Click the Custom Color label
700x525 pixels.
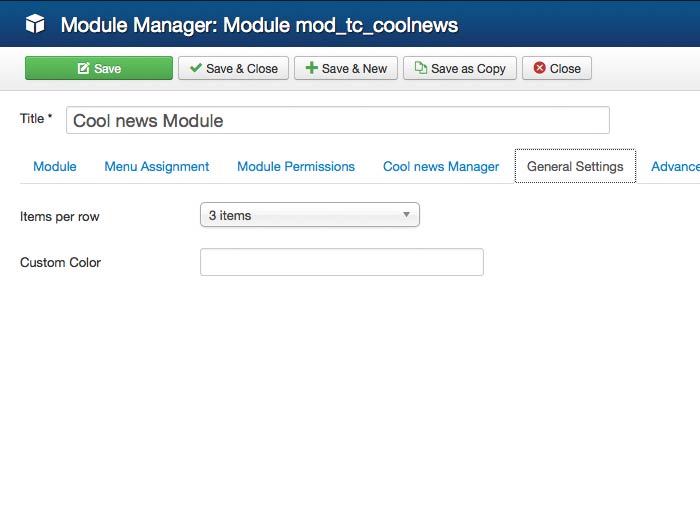61,262
